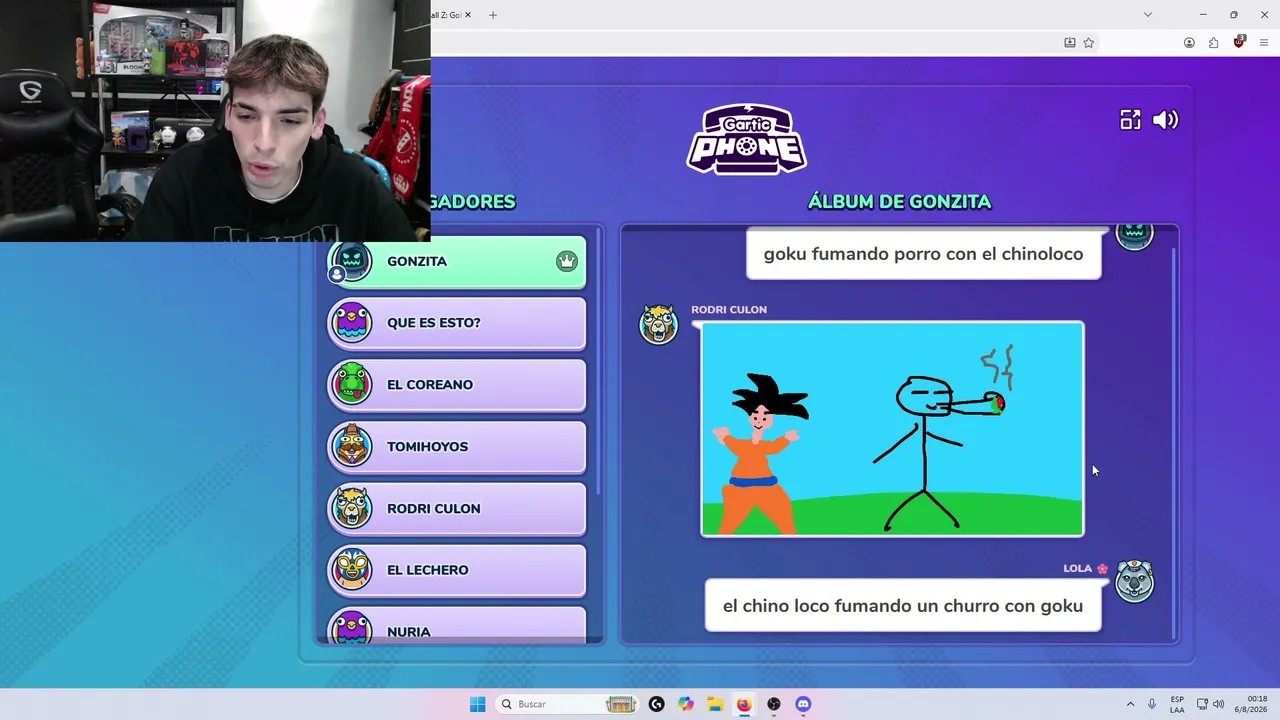Click the 'goku fumando porro con el chinoloco' prompt
The image size is (1280, 720).
923,254
